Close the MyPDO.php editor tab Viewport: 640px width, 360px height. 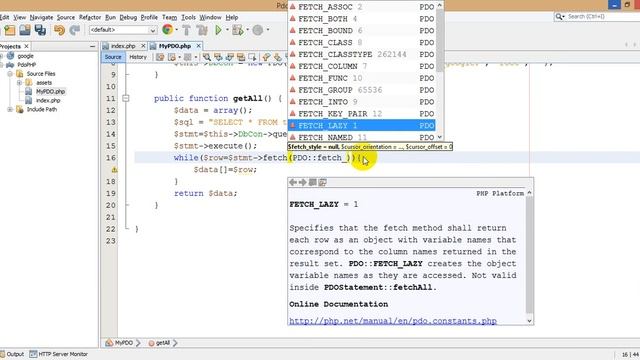click(x=198, y=46)
